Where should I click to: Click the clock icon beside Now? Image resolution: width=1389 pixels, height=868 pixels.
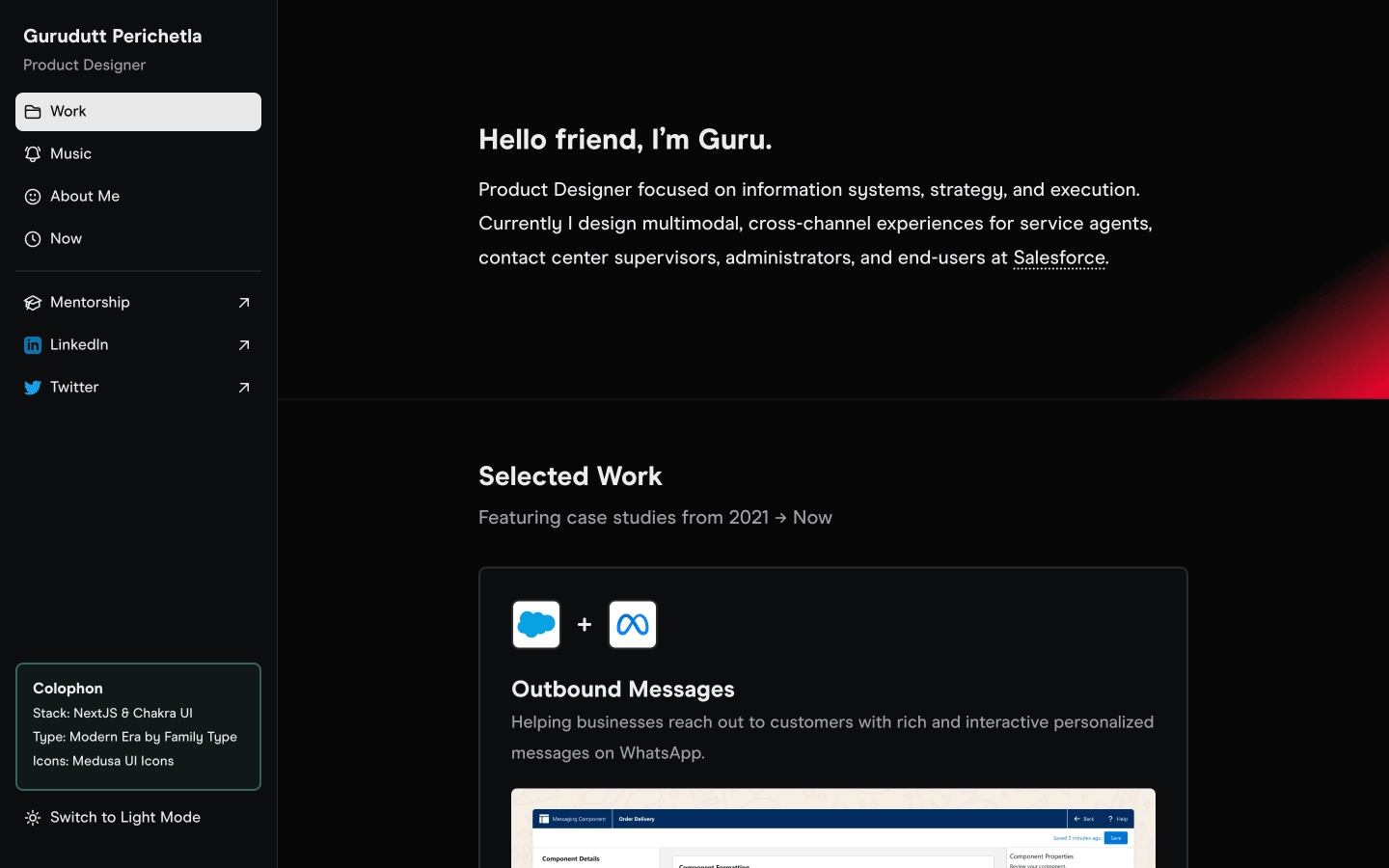click(33, 239)
